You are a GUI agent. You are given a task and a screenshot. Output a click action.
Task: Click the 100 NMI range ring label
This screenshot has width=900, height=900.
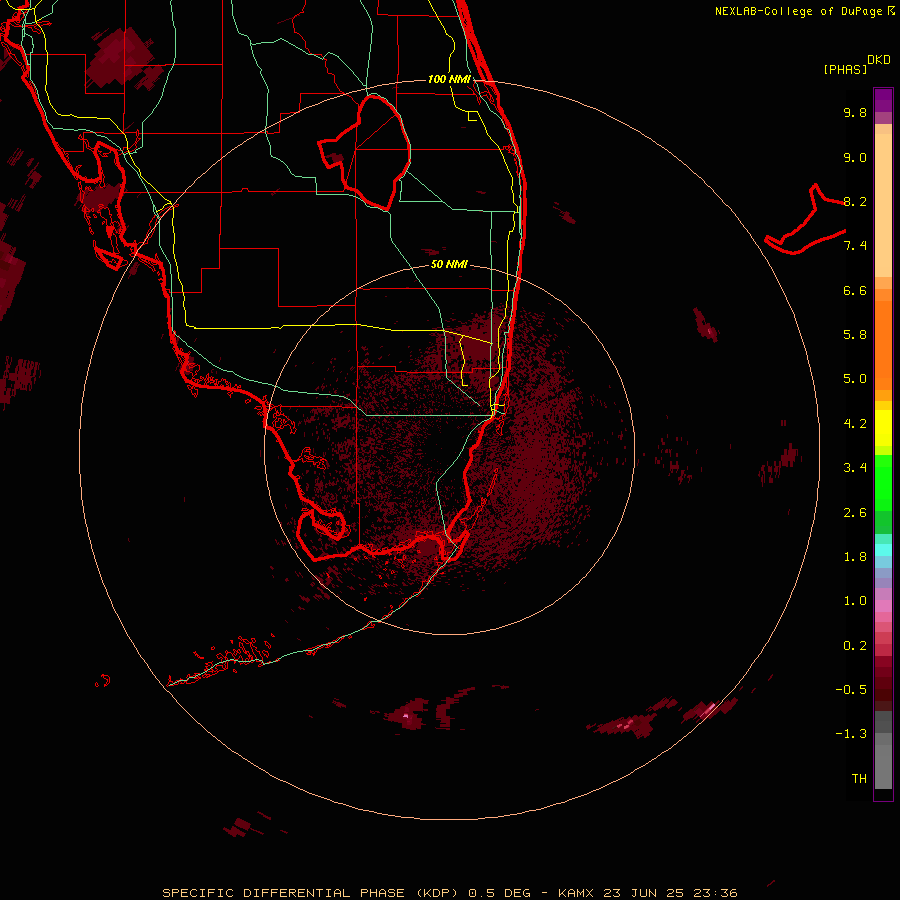pyautogui.click(x=449, y=79)
